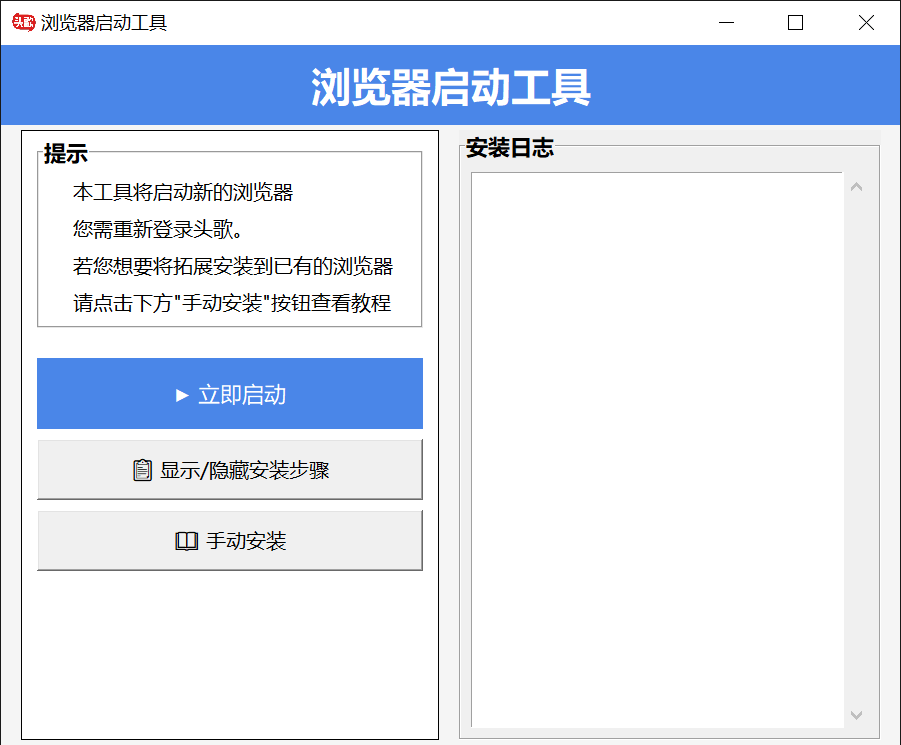This screenshot has width=901, height=745.
Task: Click the 提示 section header
Action: click(x=64, y=153)
